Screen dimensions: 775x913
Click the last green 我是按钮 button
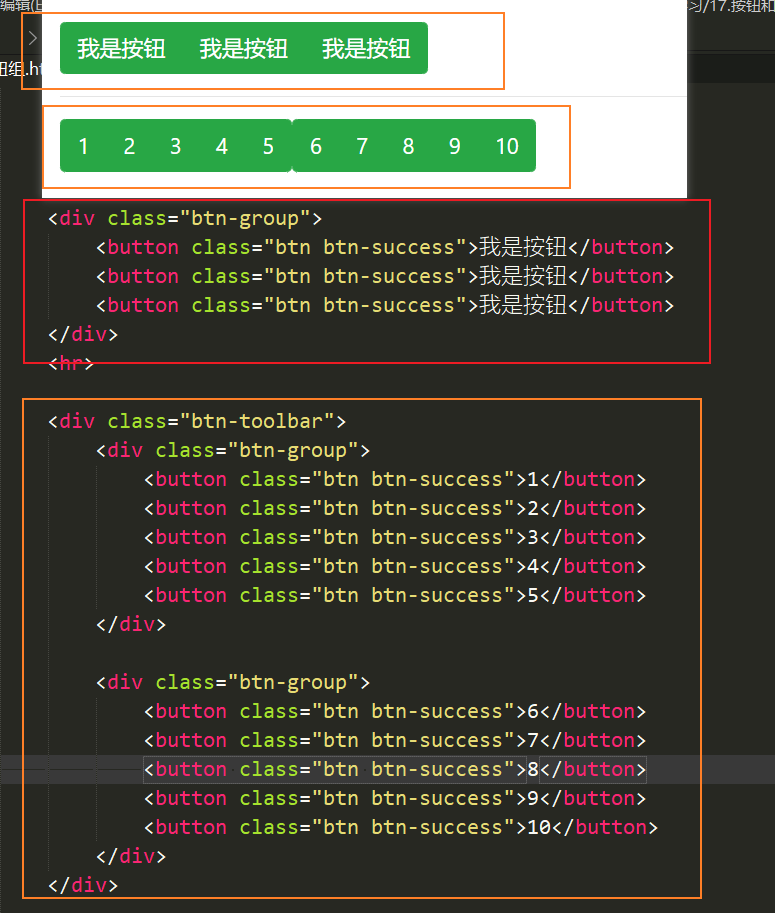tap(366, 48)
